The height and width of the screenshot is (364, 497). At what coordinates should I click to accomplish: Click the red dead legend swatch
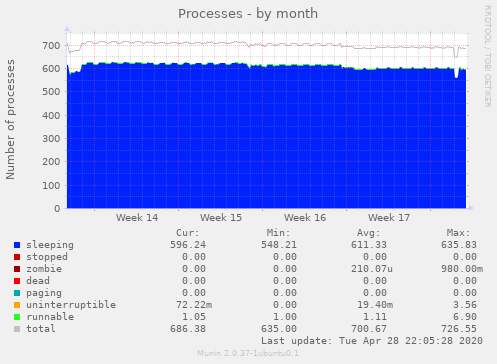pos(17,281)
